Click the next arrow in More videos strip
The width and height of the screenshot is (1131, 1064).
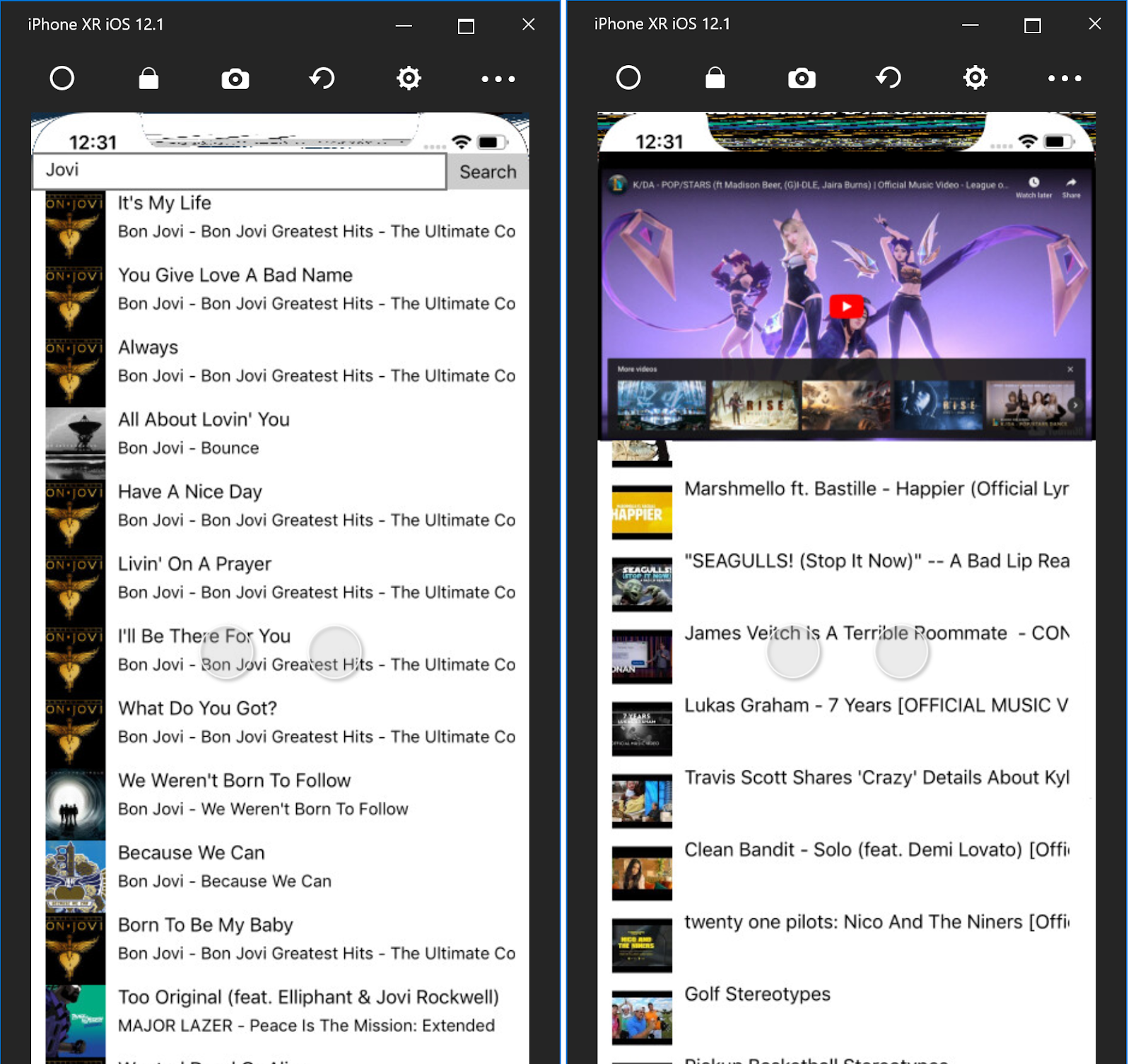[1075, 405]
